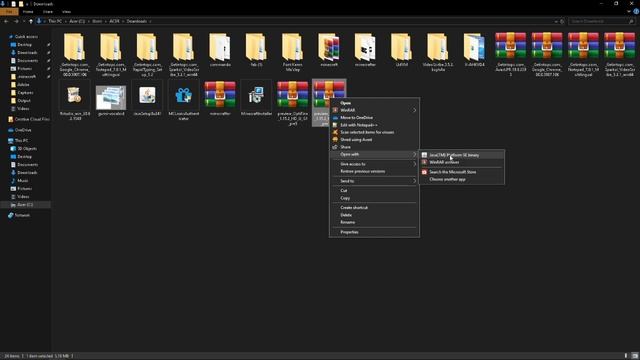This screenshot has width=640, height=360.
Task: Open the File ribbon tab
Action: click(x=9, y=12)
